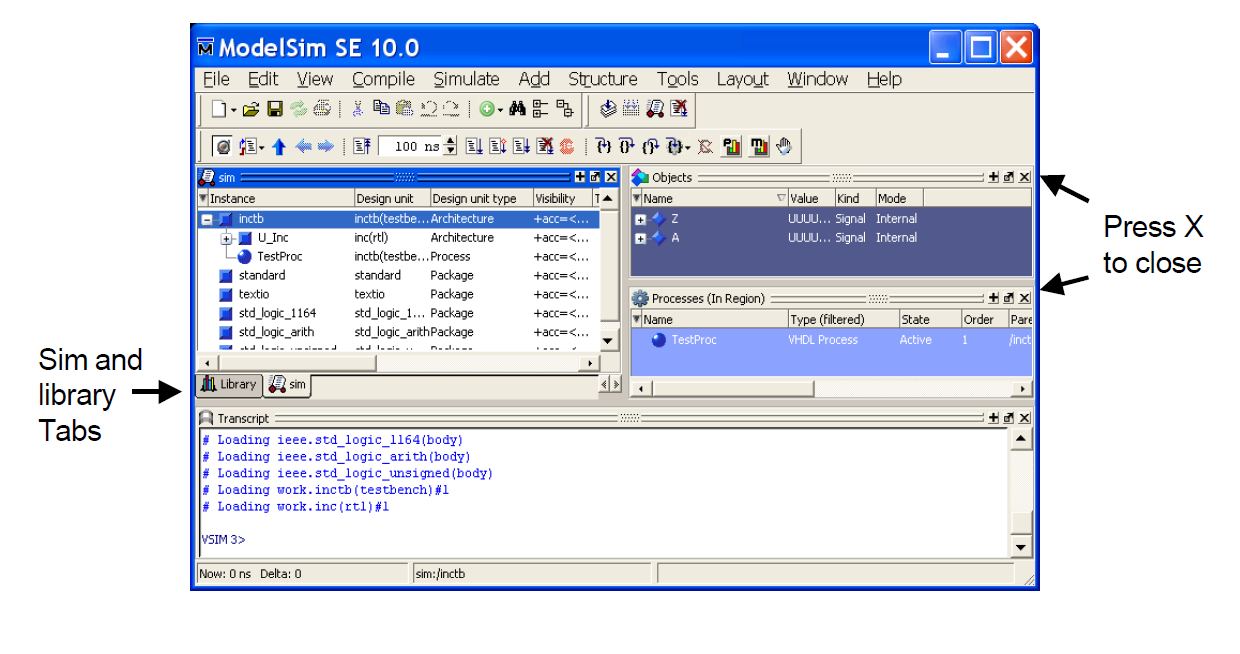Click the Print toolbar icon
Viewport: 1240px width, 654px height.
click(x=322, y=109)
